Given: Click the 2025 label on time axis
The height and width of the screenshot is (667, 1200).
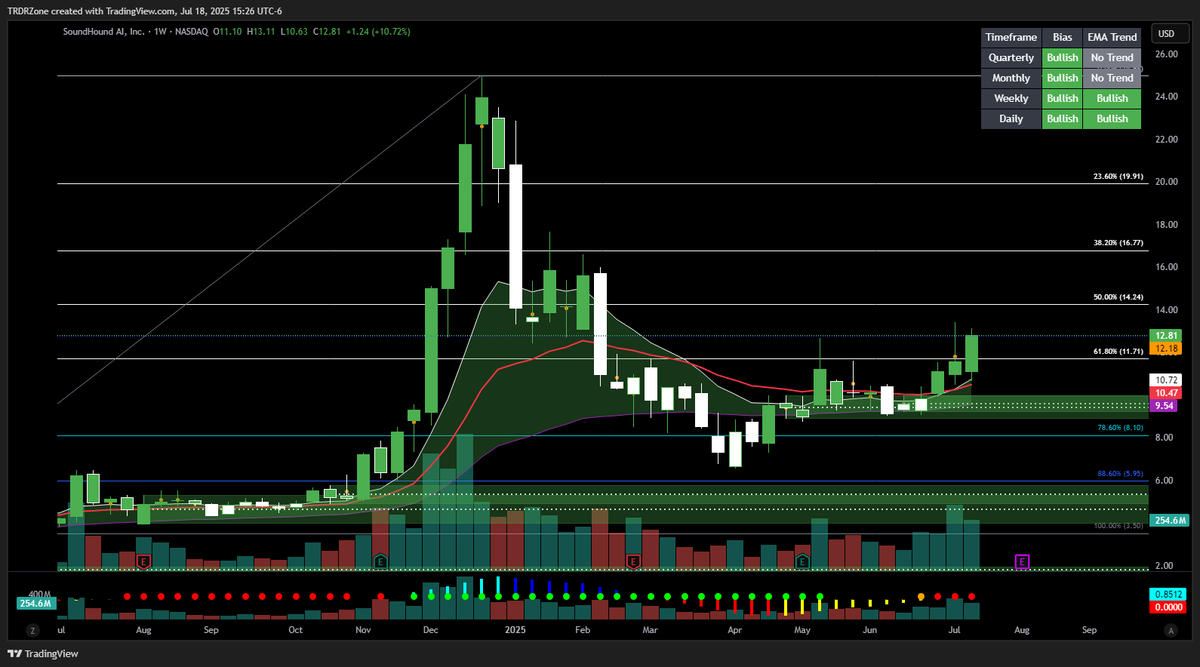Looking at the screenshot, I should (x=515, y=631).
